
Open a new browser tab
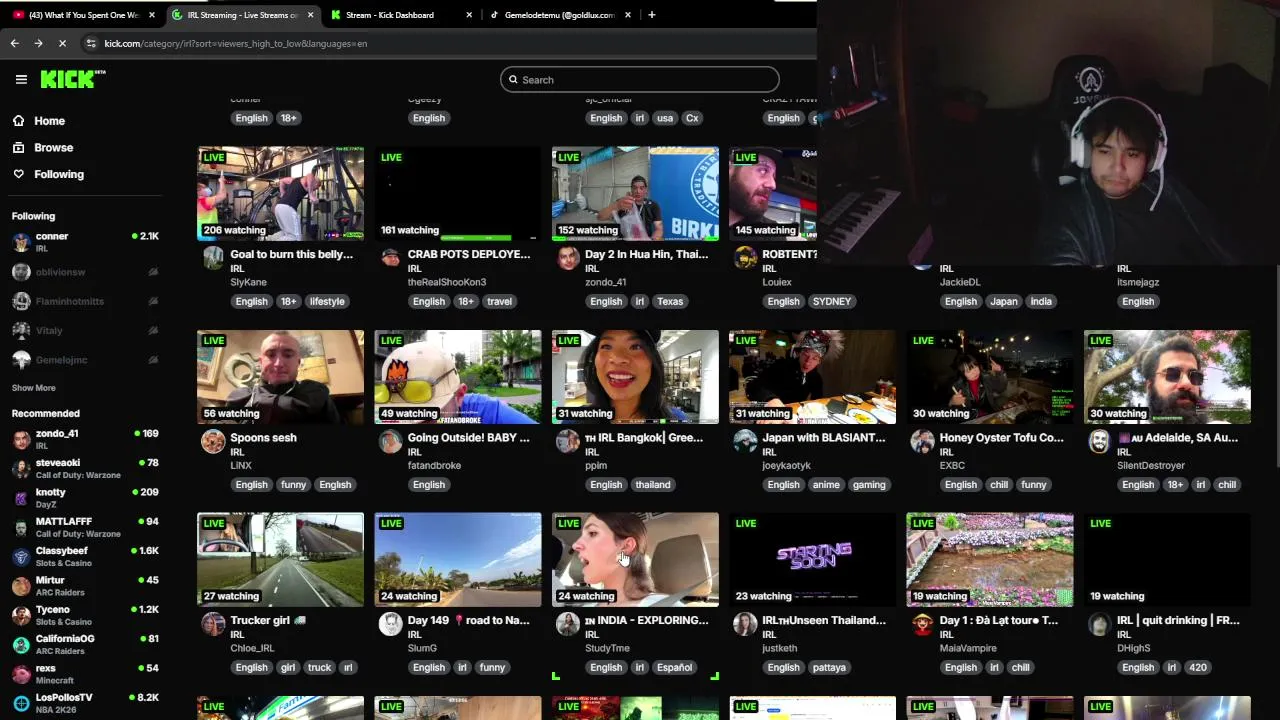(652, 15)
